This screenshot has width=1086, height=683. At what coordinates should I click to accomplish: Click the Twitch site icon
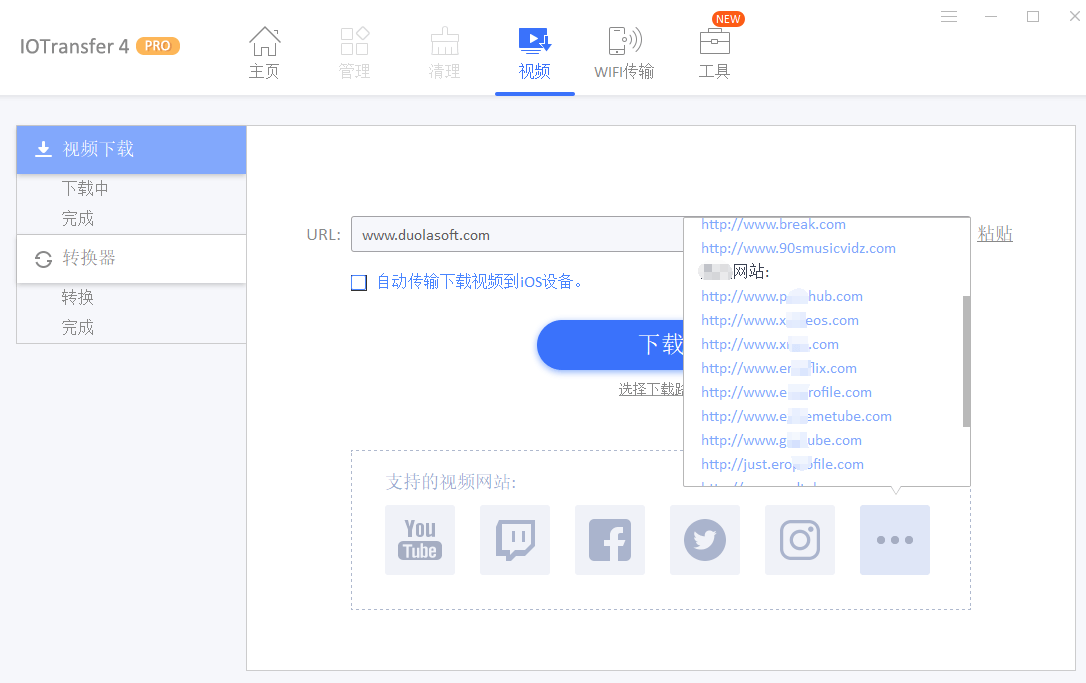pyautogui.click(x=515, y=540)
